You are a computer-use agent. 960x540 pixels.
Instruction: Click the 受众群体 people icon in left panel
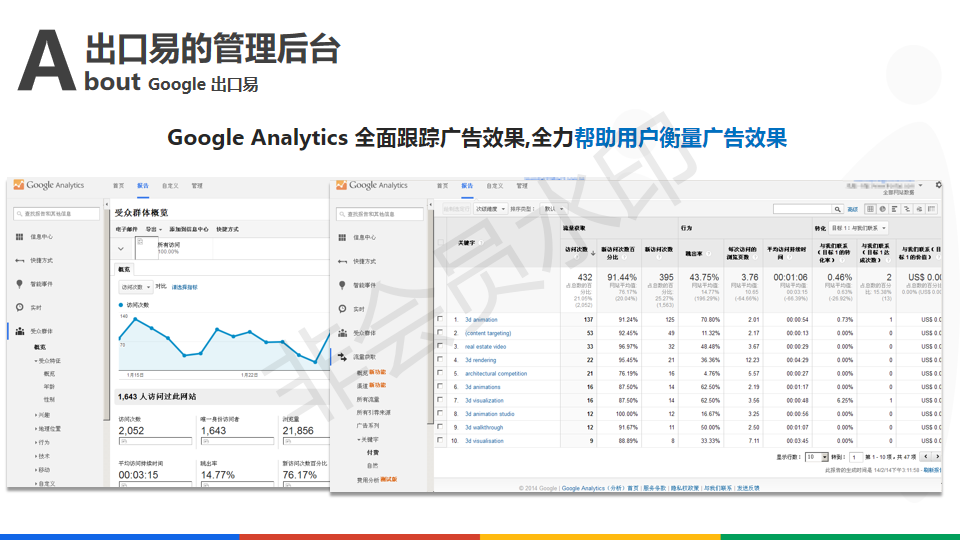pos(20,330)
